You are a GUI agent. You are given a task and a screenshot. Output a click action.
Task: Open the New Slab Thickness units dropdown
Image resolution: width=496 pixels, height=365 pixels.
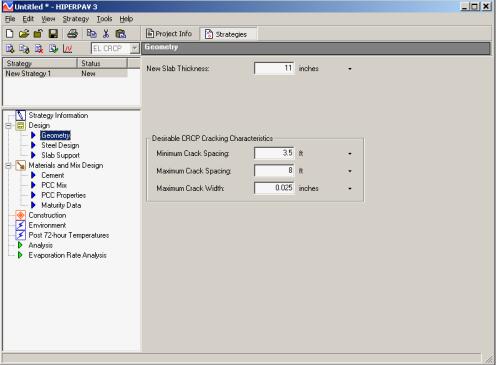coord(350,69)
